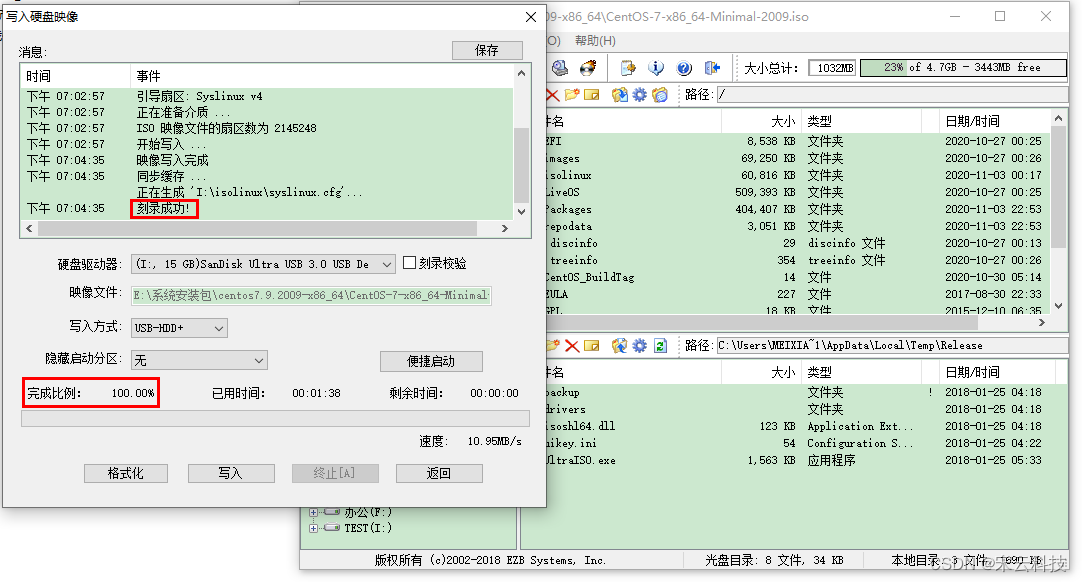Click the local 路径 field C:\Users path
The height and width of the screenshot is (582, 1082).
[892, 345]
